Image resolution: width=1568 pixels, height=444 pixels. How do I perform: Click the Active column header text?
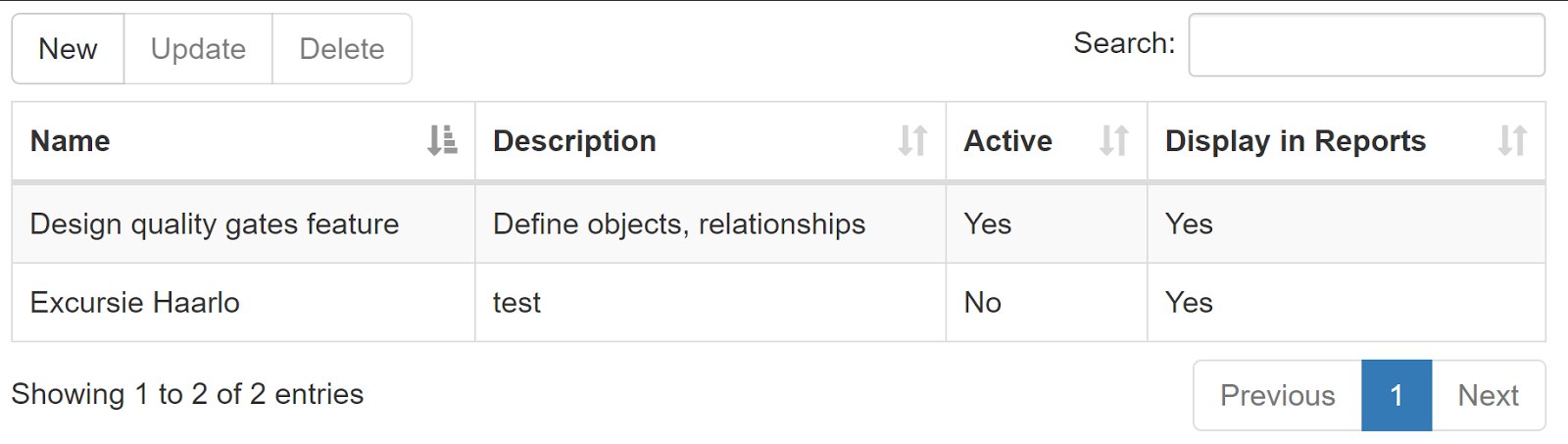coord(1007,141)
